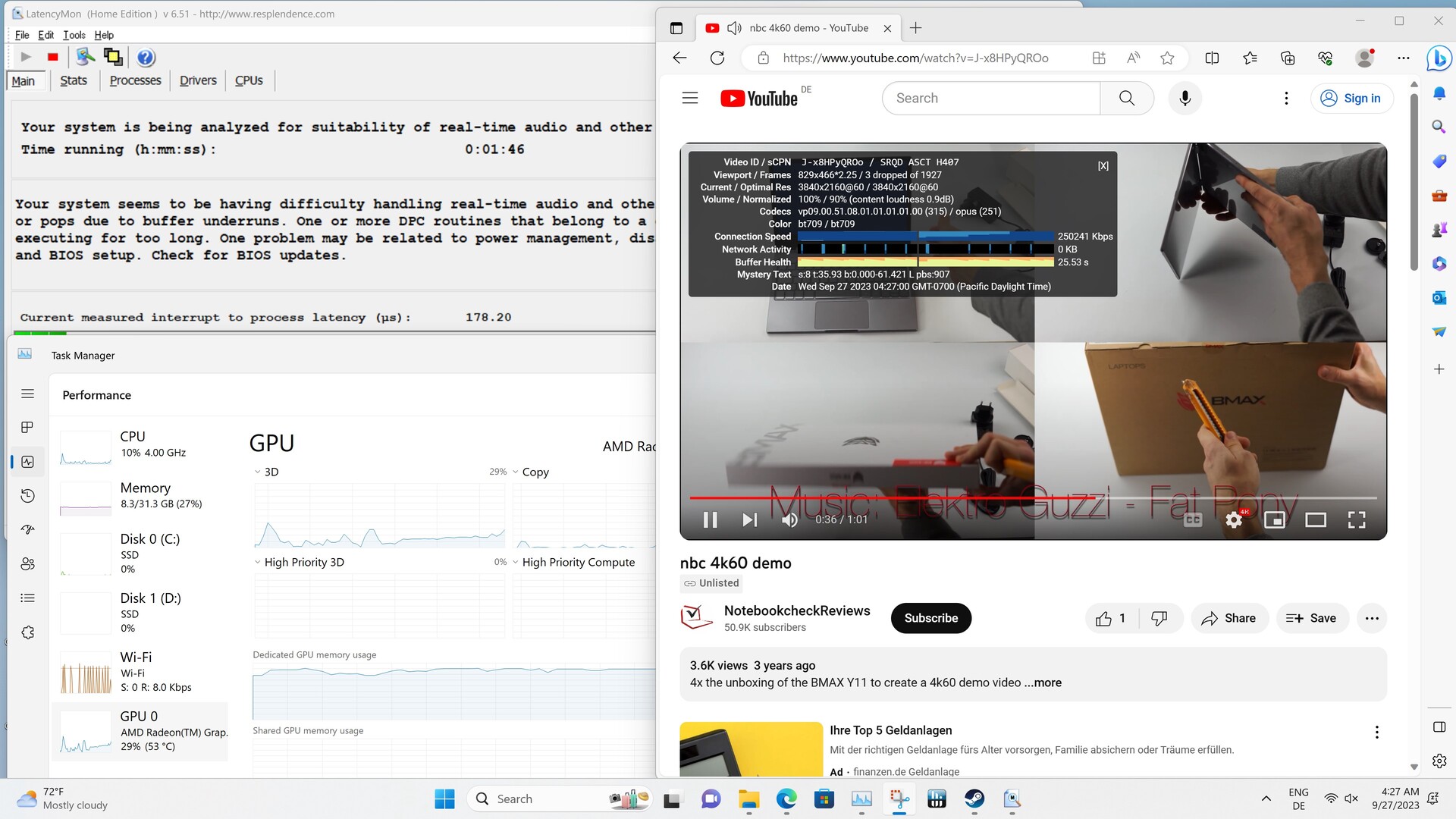Click YouTube voice search microphone
Viewport: 1456px width, 819px height.
(1185, 98)
